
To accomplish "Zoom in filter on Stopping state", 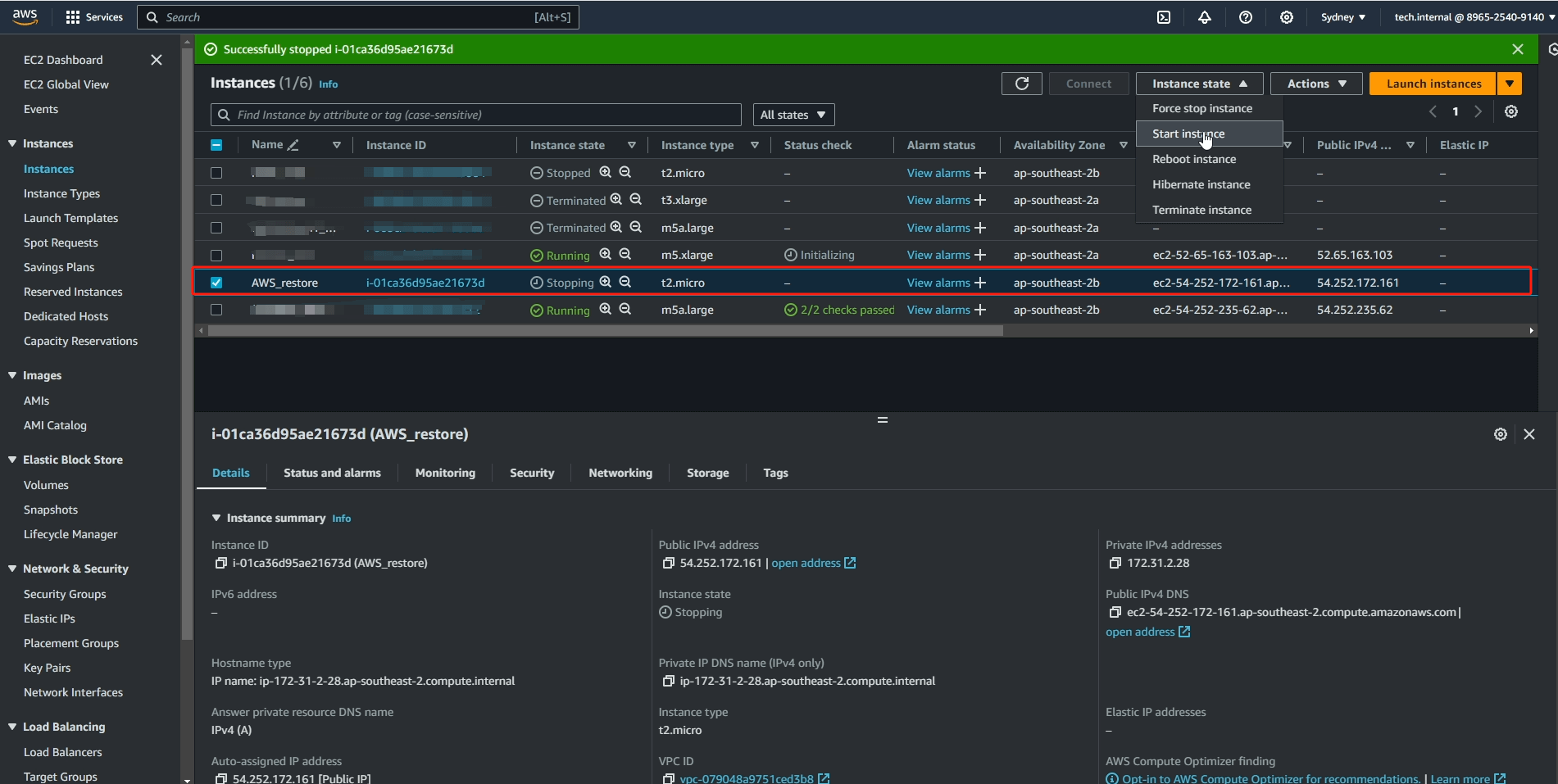I will [x=606, y=282].
